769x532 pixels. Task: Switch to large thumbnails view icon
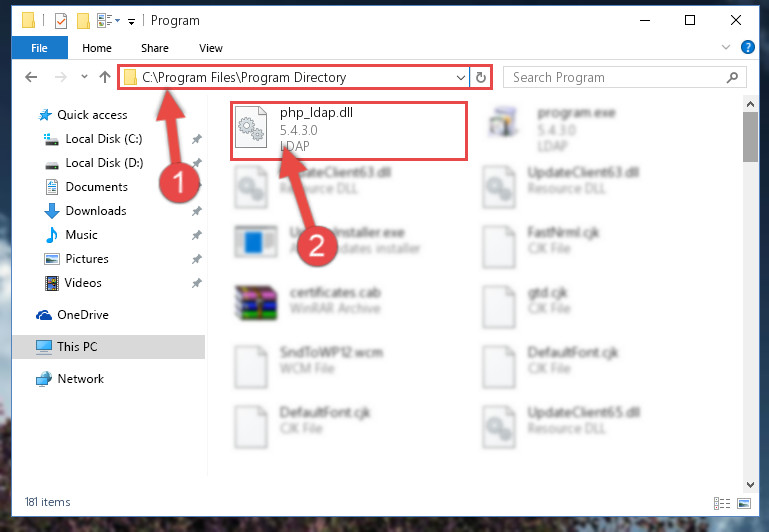pos(744,503)
